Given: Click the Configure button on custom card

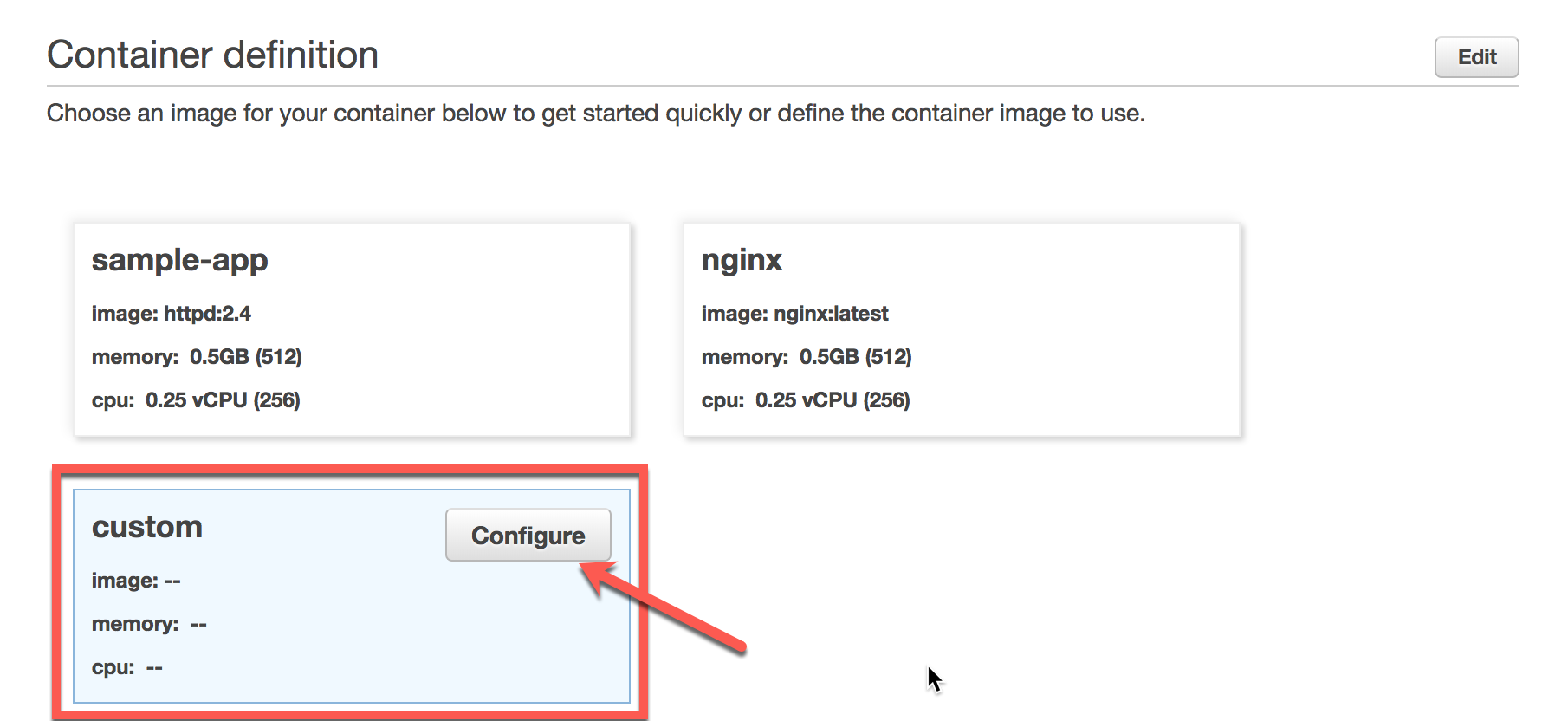Looking at the screenshot, I should pyautogui.click(x=528, y=535).
